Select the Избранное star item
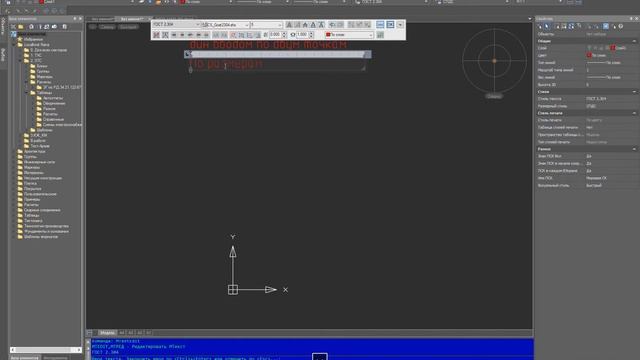 point(30,40)
